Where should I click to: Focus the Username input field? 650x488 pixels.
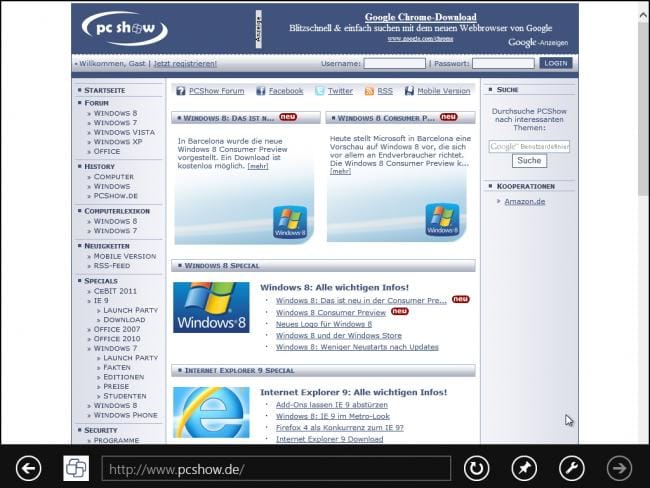click(394, 63)
